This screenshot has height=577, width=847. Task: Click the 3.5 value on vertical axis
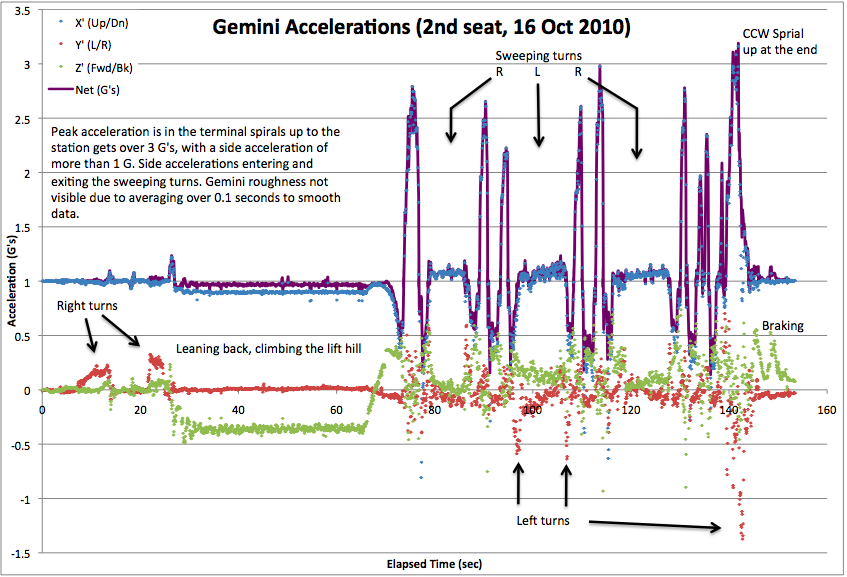(x=23, y=10)
